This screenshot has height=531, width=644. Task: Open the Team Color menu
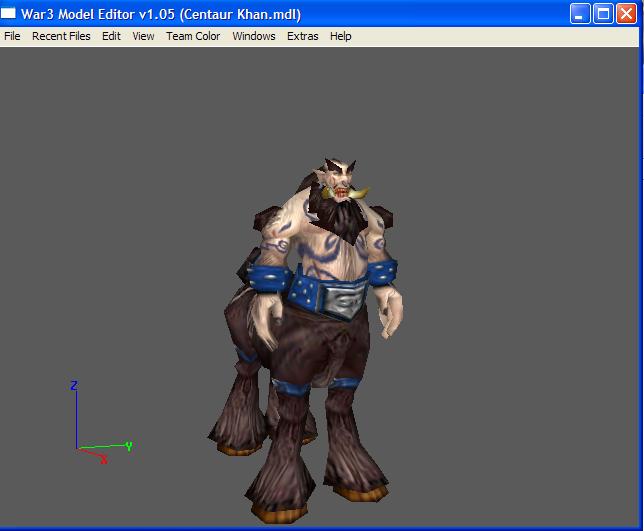(x=193, y=36)
